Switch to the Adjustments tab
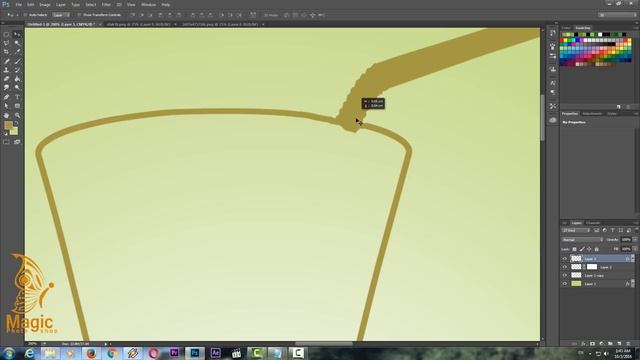 click(x=592, y=113)
